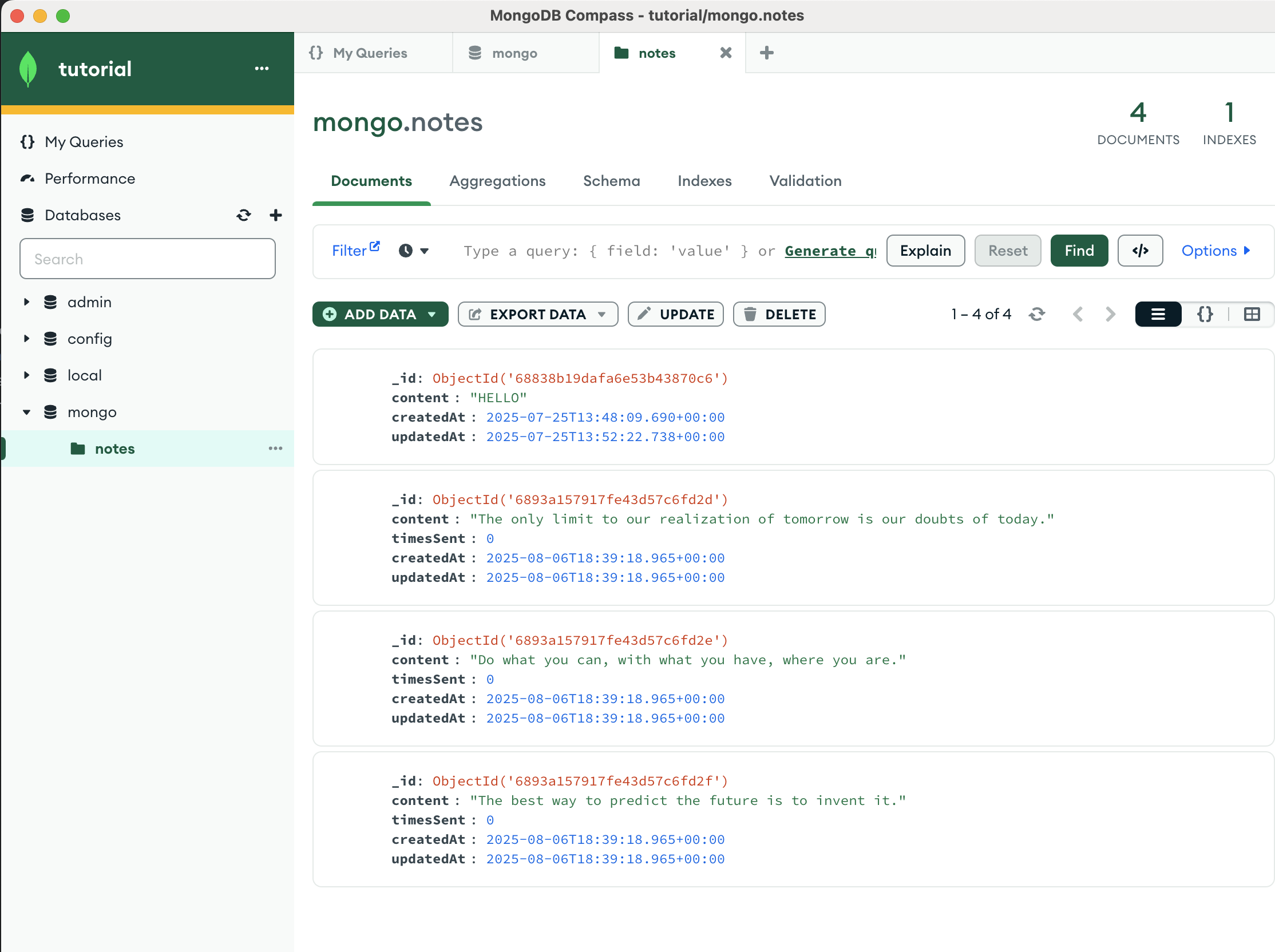The image size is (1275, 952).
Task: Create a new database with the plus icon
Action: (275, 215)
